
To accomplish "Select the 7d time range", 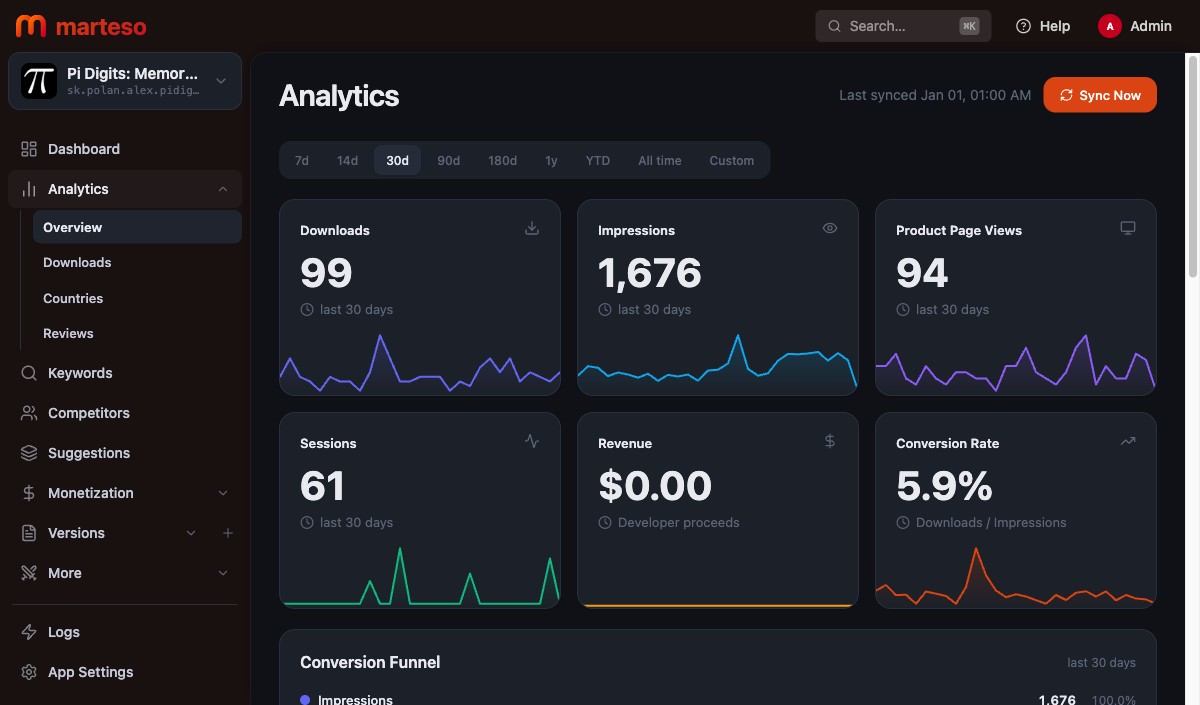I will click(x=301, y=160).
